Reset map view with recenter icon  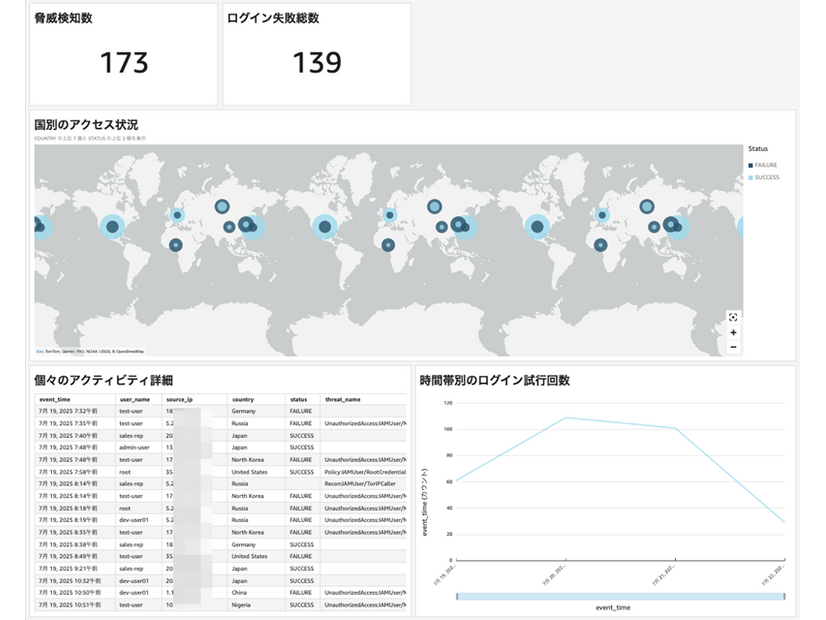(x=733, y=317)
